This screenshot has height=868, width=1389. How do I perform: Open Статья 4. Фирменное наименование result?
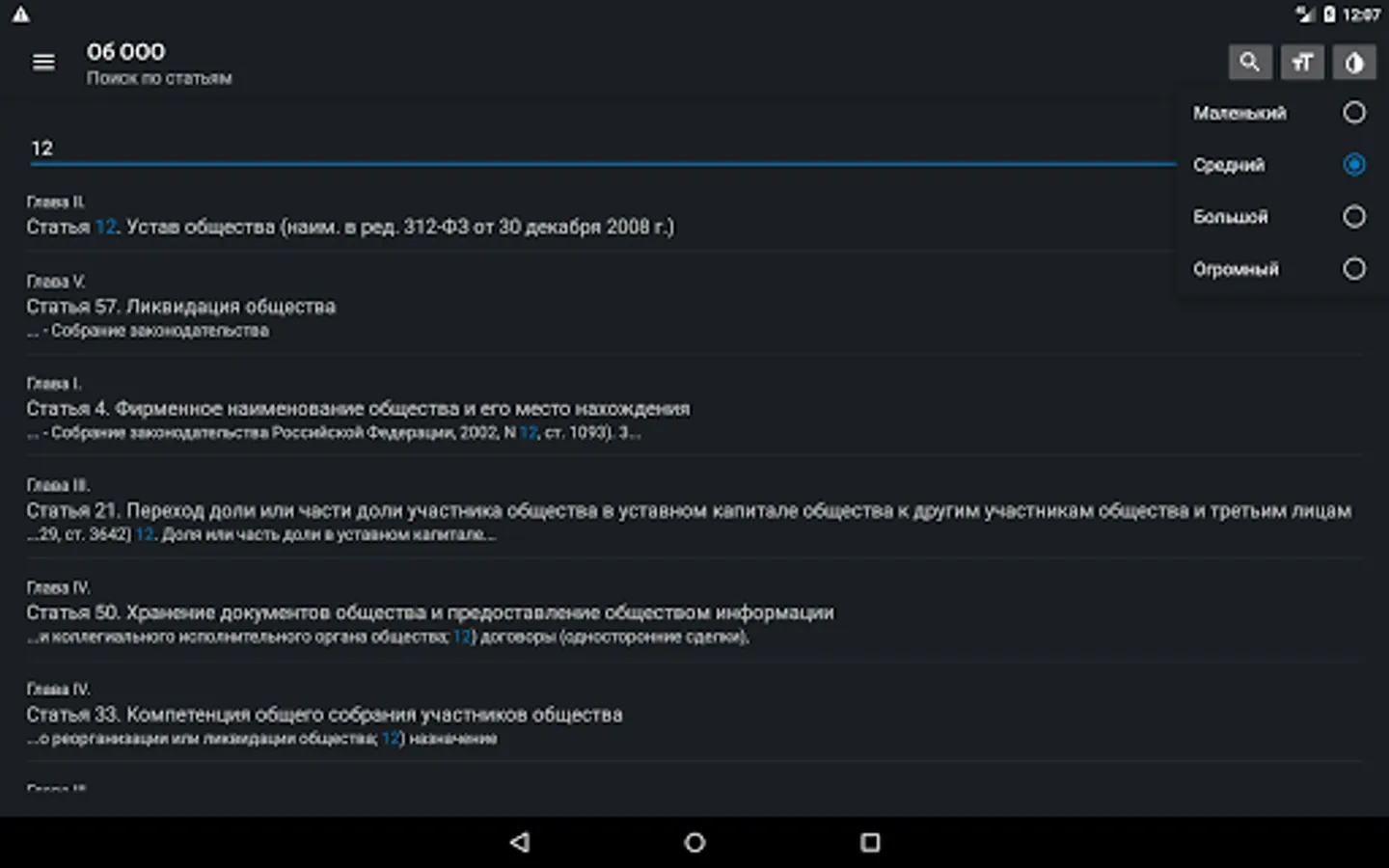click(x=694, y=410)
